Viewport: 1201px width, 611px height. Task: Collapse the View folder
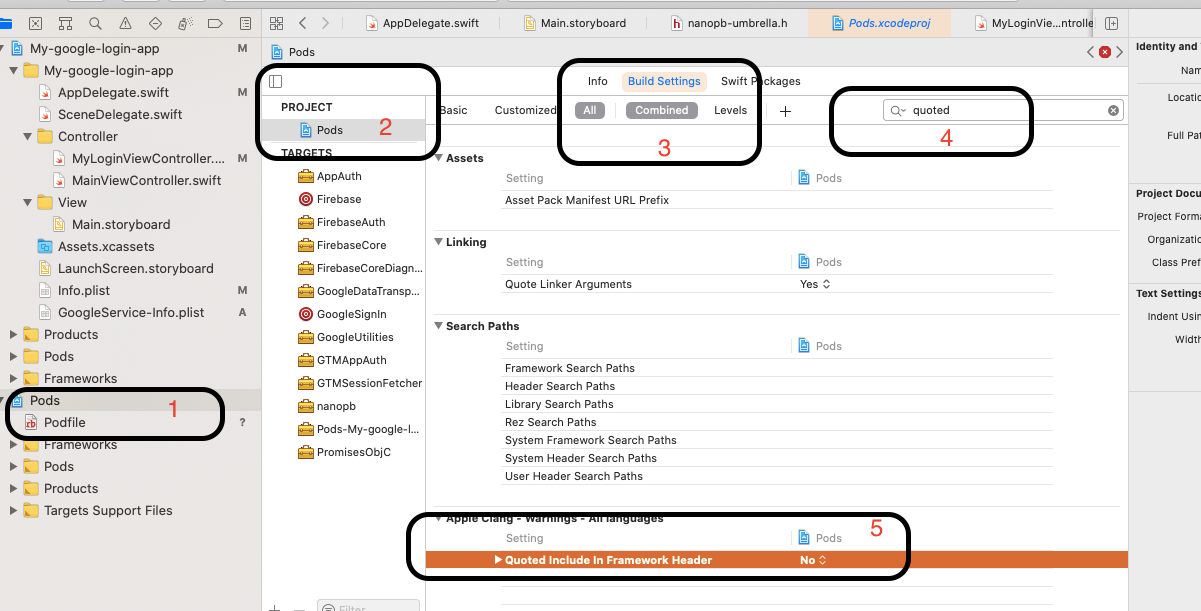click(x=27, y=202)
